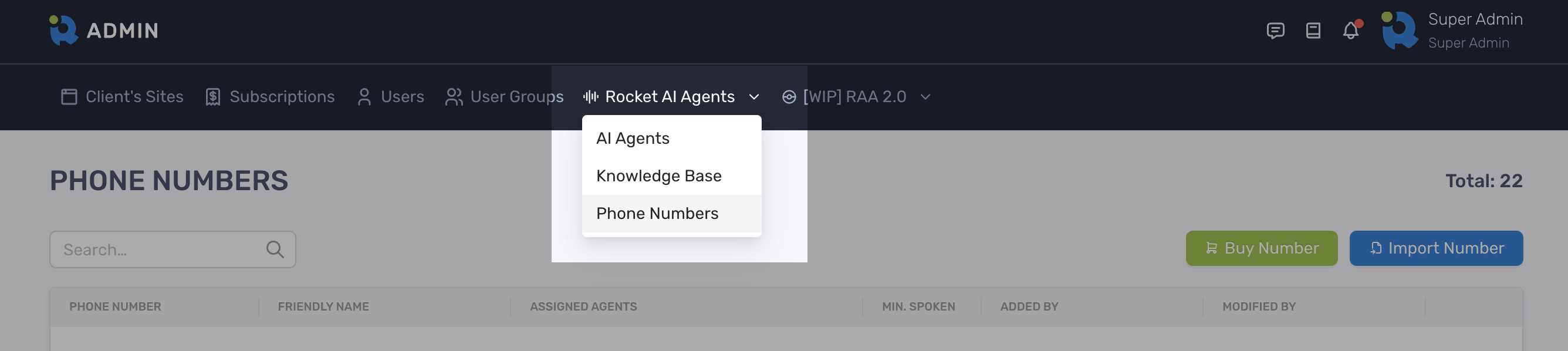This screenshot has height=351, width=1568.
Task: Open Knowledge Base from the dropdown menu
Action: pos(658,176)
